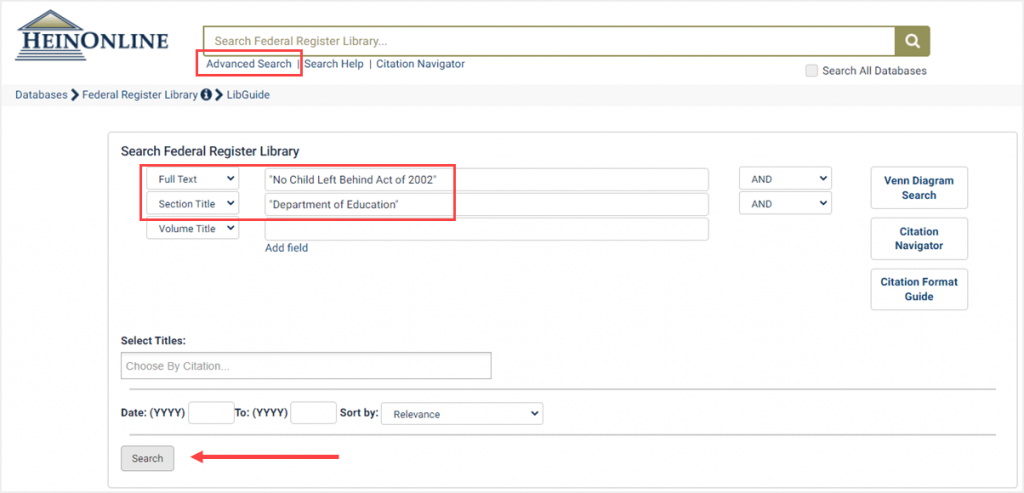The image size is (1024, 493).
Task: Open the Search Help link
Action: click(334, 64)
